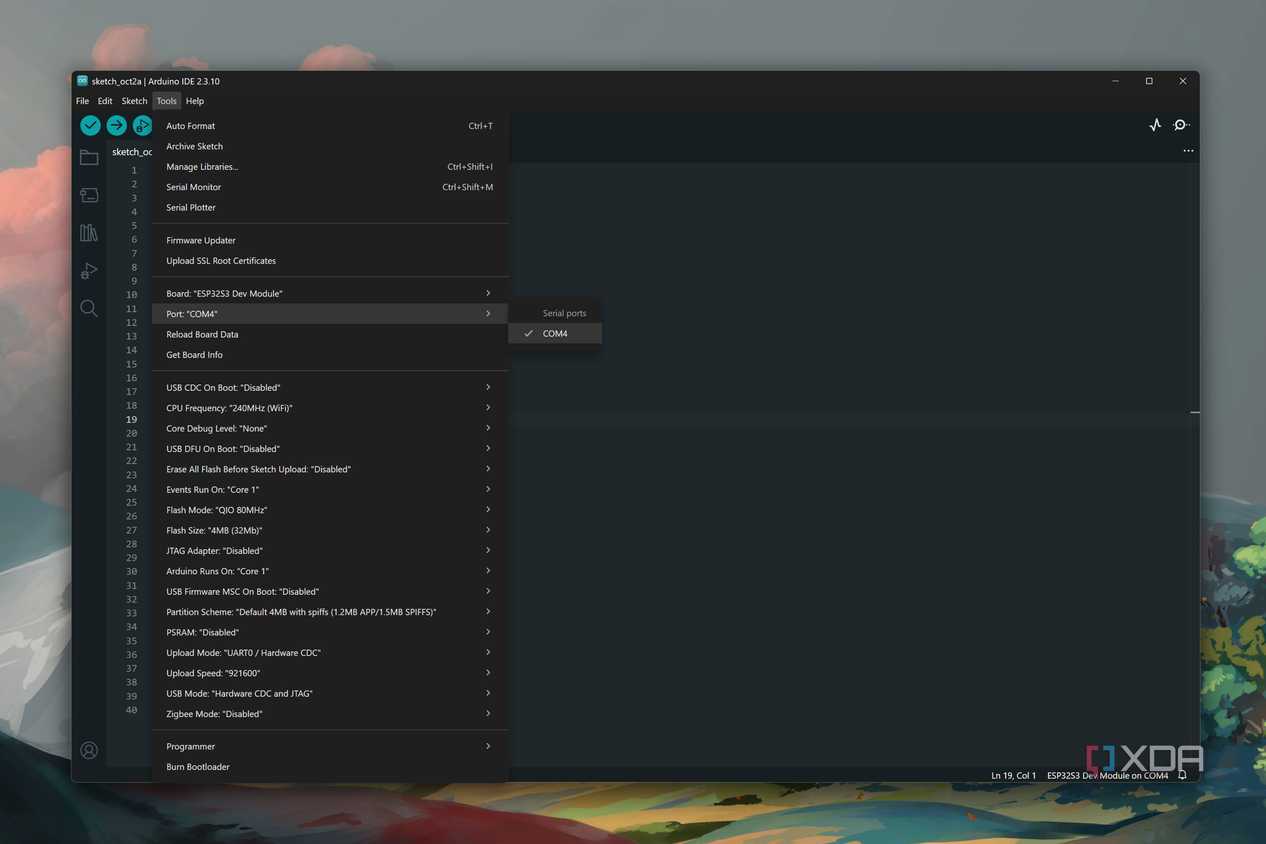Open the Edit menu
Image resolution: width=1266 pixels, height=844 pixels.
tap(105, 101)
